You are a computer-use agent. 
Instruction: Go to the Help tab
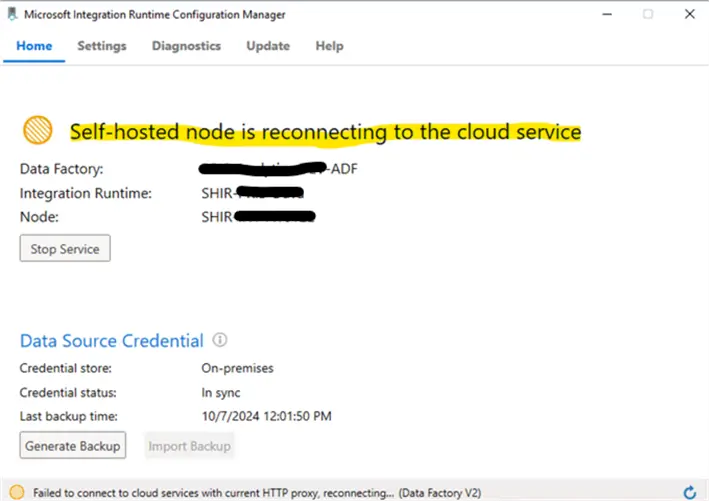330,46
